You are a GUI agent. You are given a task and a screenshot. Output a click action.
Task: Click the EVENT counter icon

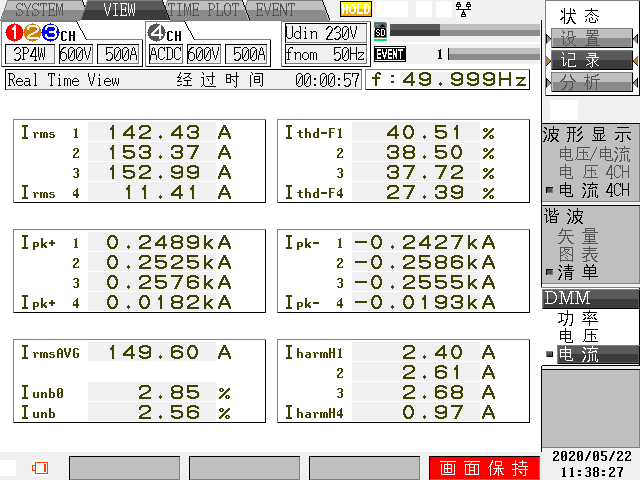pos(389,54)
